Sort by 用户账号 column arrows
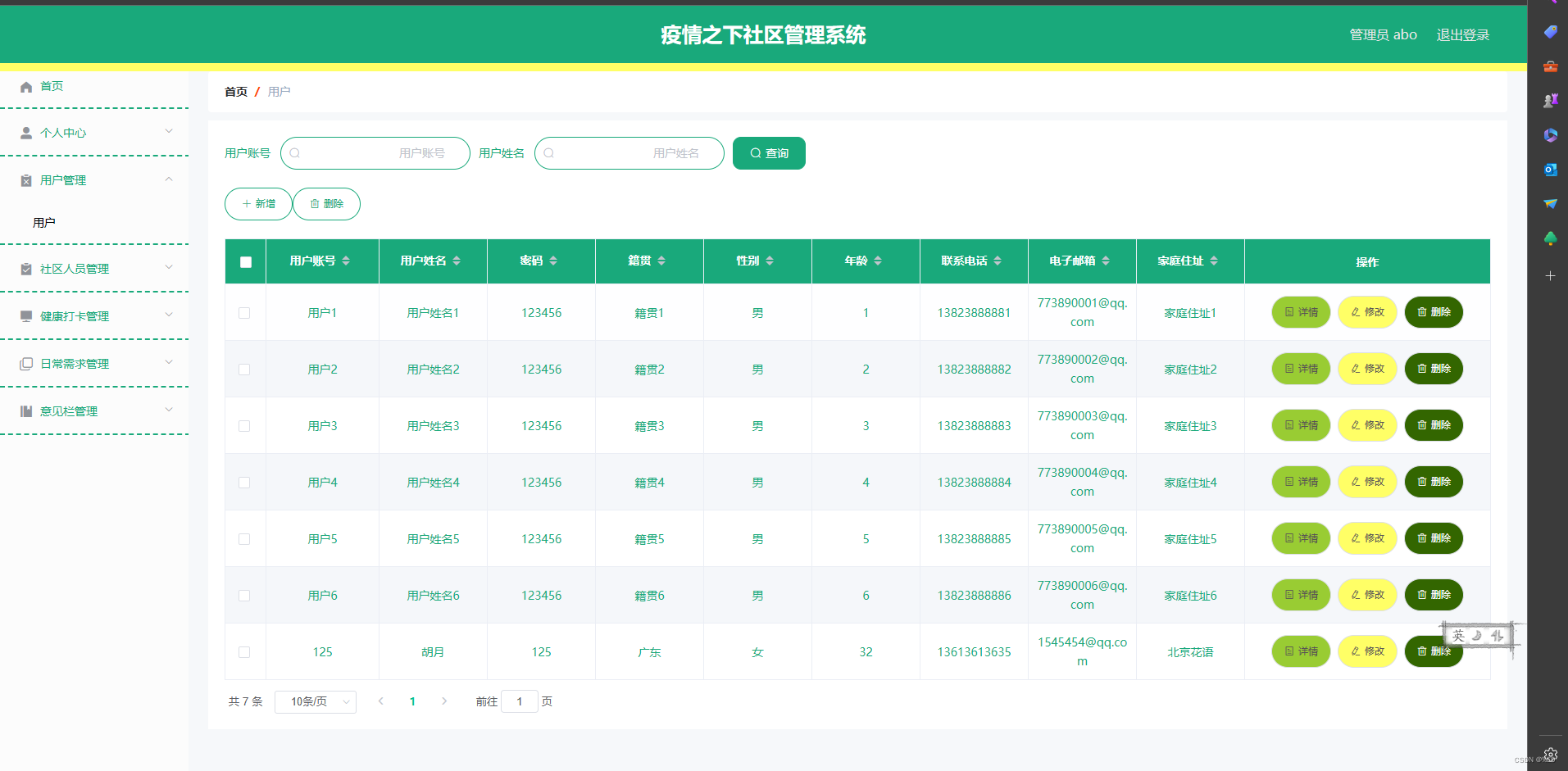Screen dimensions: 1568x771 [x=346, y=261]
